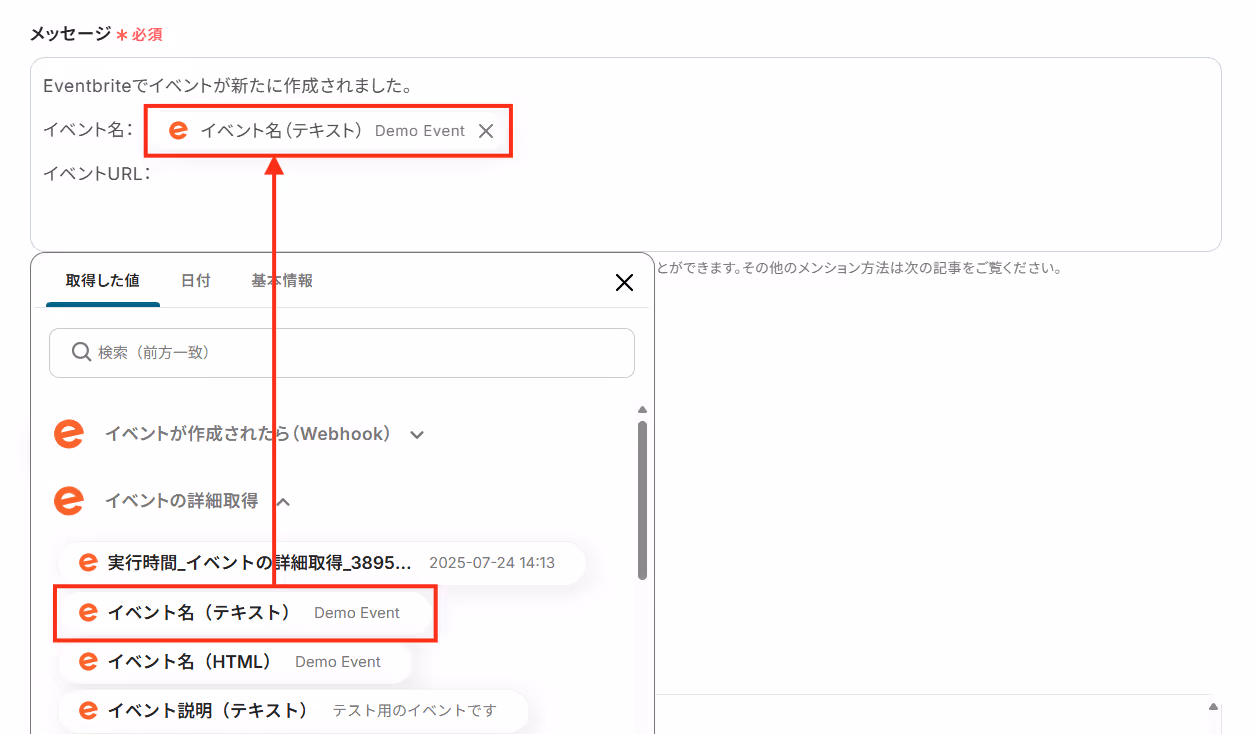Click the scroll-up arrow of picker list

click(643, 409)
